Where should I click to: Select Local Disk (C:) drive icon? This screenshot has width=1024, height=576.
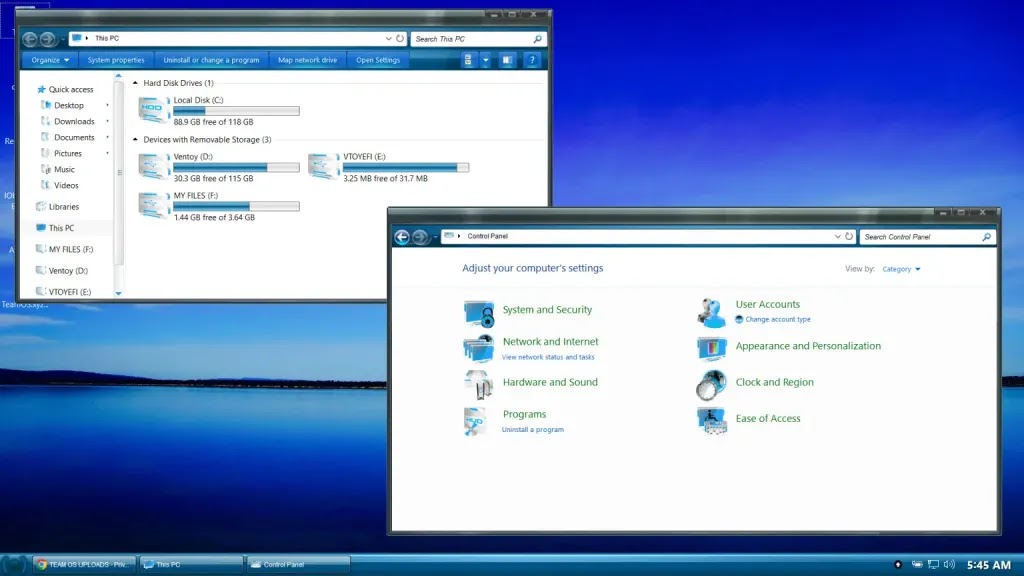[x=154, y=109]
